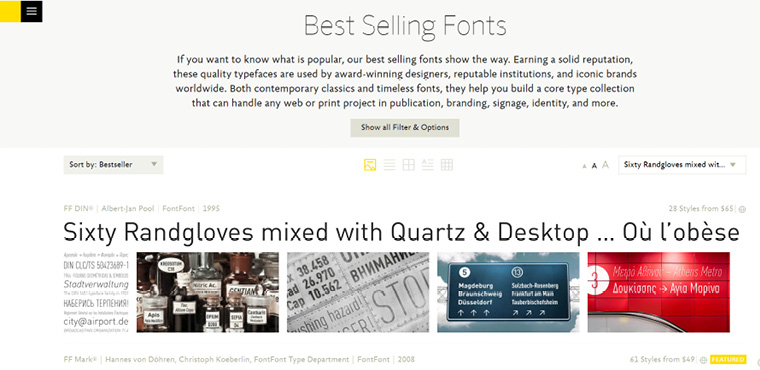Click the yellow logo square
This screenshot has height=370, width=760.
10,11
